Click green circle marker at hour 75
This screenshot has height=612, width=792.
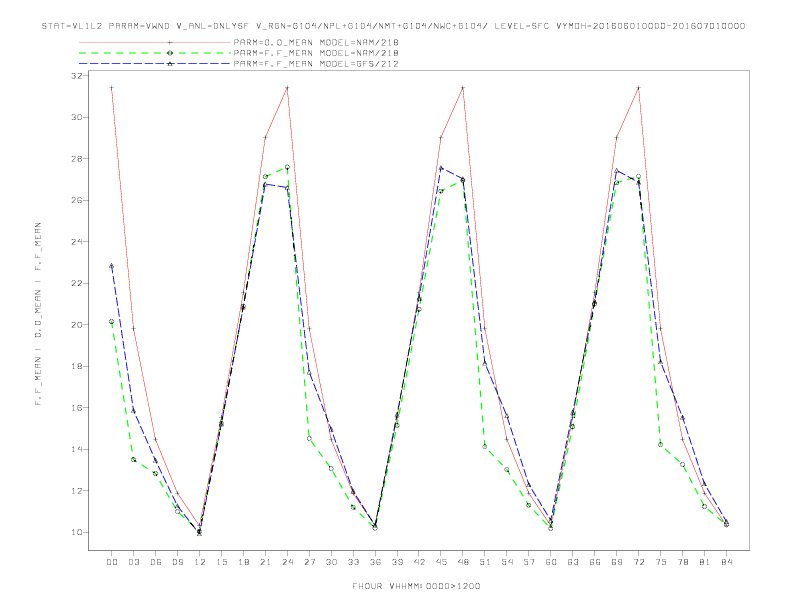[x=660, y=444]
